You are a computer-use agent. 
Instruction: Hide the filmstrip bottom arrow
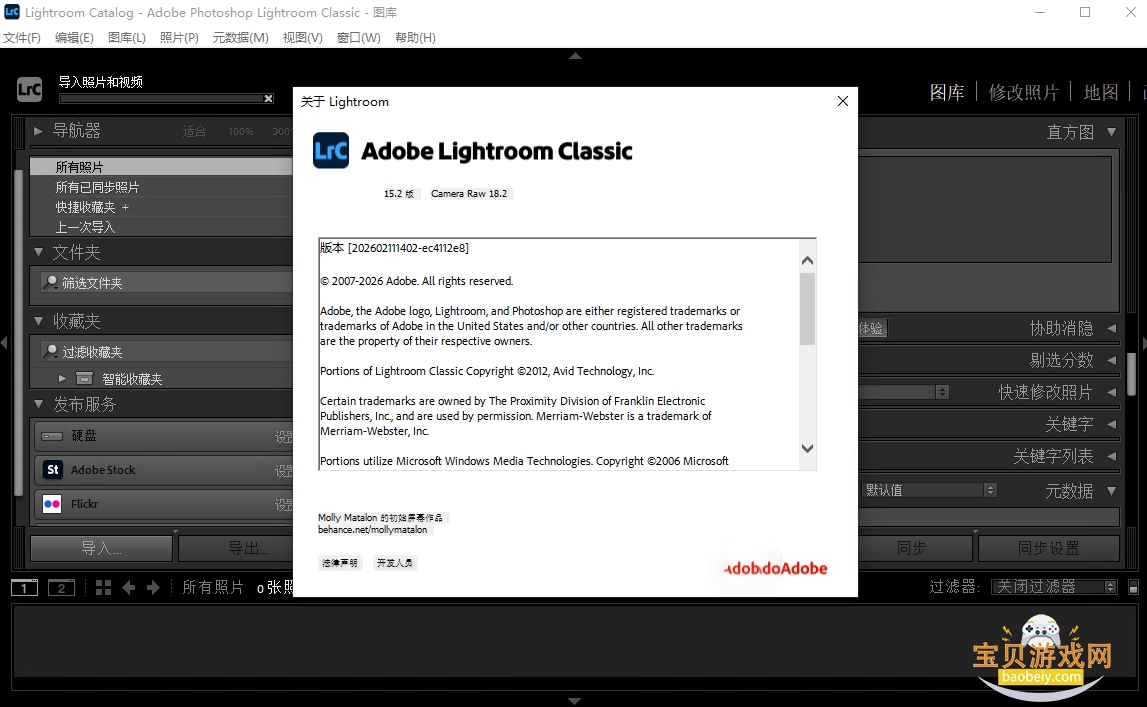click(x=575, y=701)
